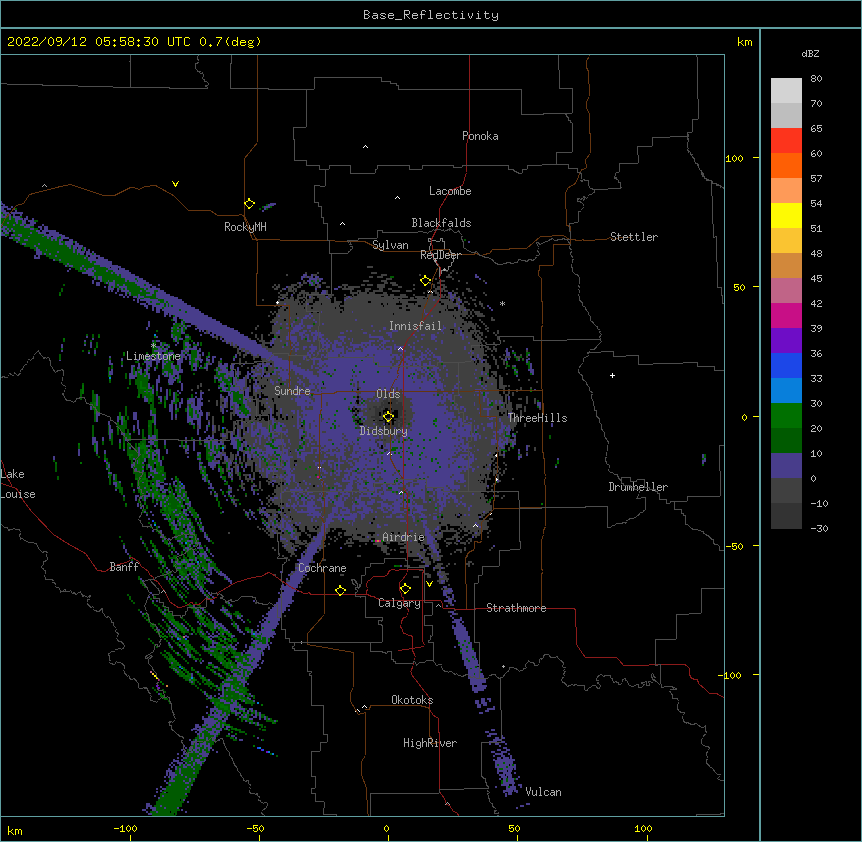Click the yellow diamond marker near RockyMH
Image resolution: width=862 pixels, height=842 pixels.
[x=250, y=204]
